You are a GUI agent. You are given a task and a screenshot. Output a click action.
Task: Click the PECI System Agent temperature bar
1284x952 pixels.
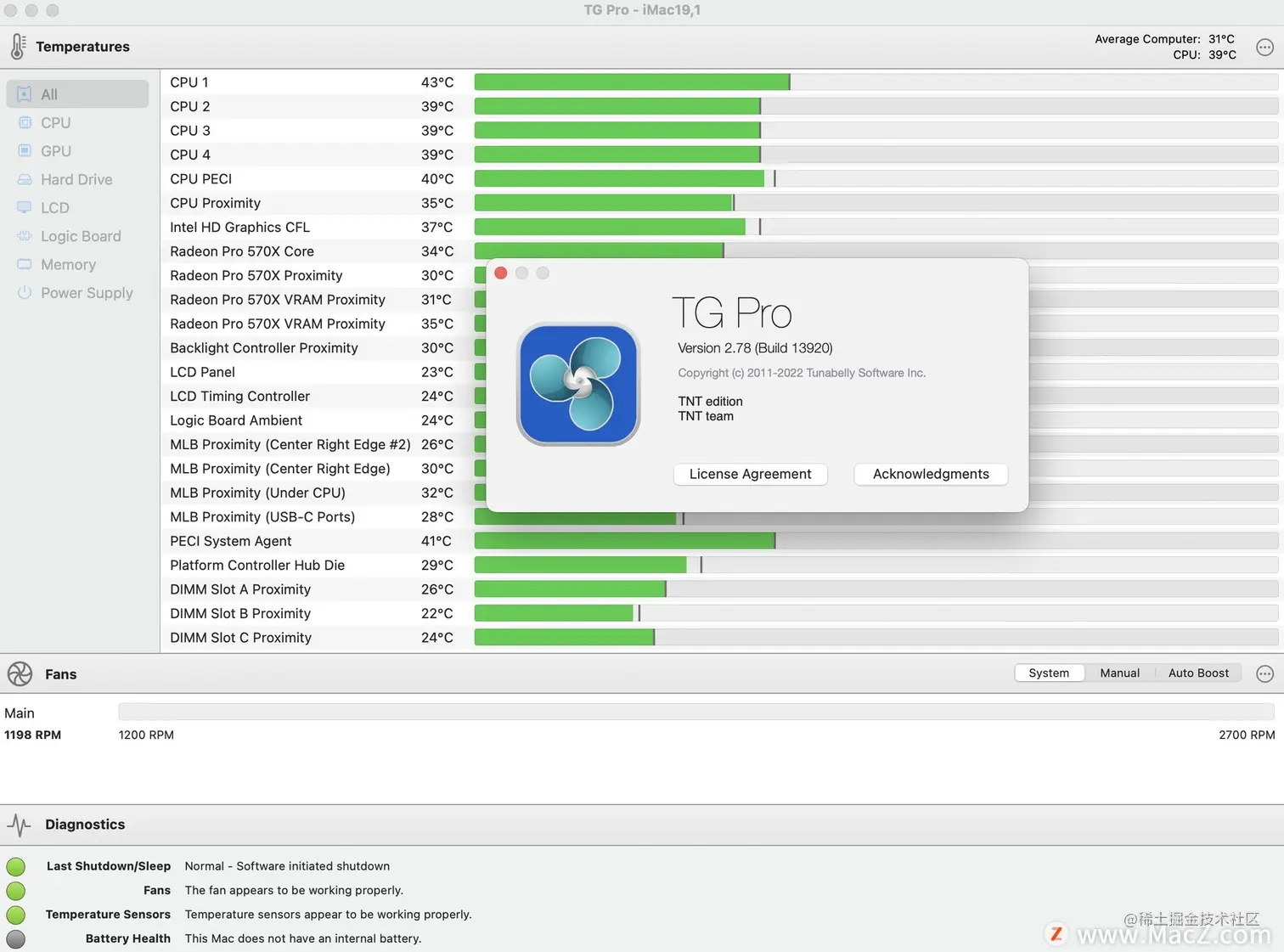tap(876, 541)
